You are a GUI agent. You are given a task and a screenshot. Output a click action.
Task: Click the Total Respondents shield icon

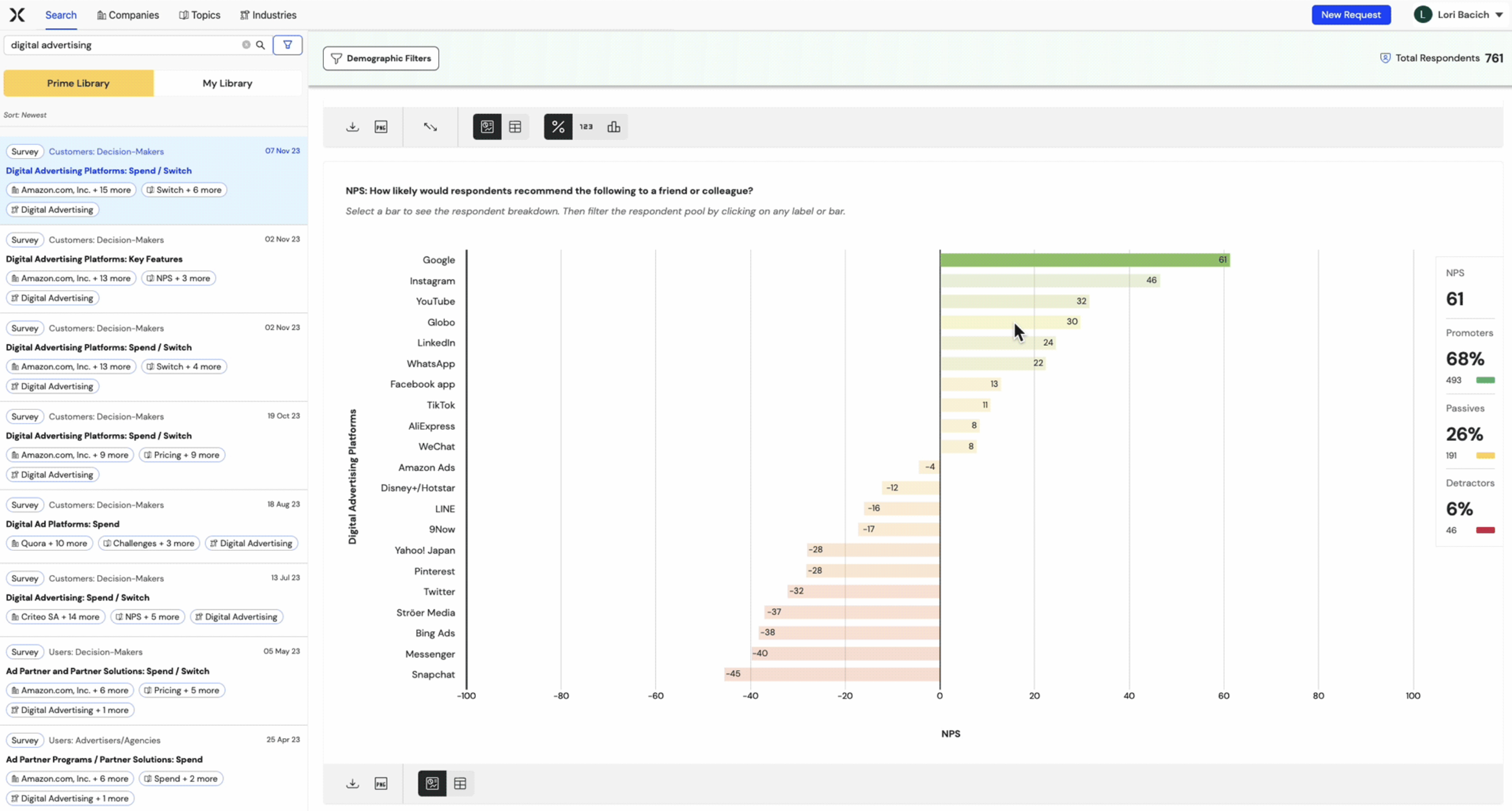click(x=1385, y=58)
